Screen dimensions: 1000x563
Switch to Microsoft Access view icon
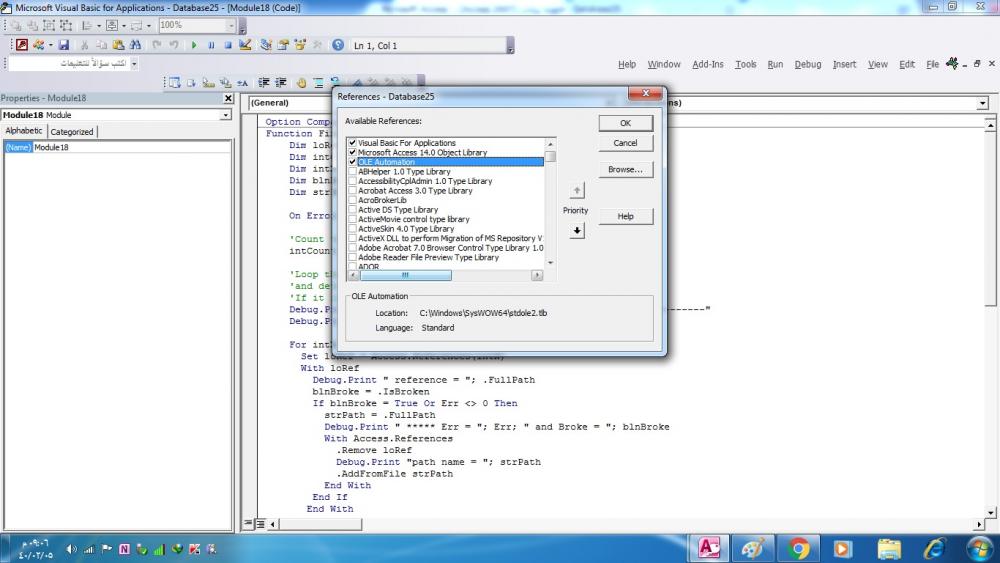(22, 45)
